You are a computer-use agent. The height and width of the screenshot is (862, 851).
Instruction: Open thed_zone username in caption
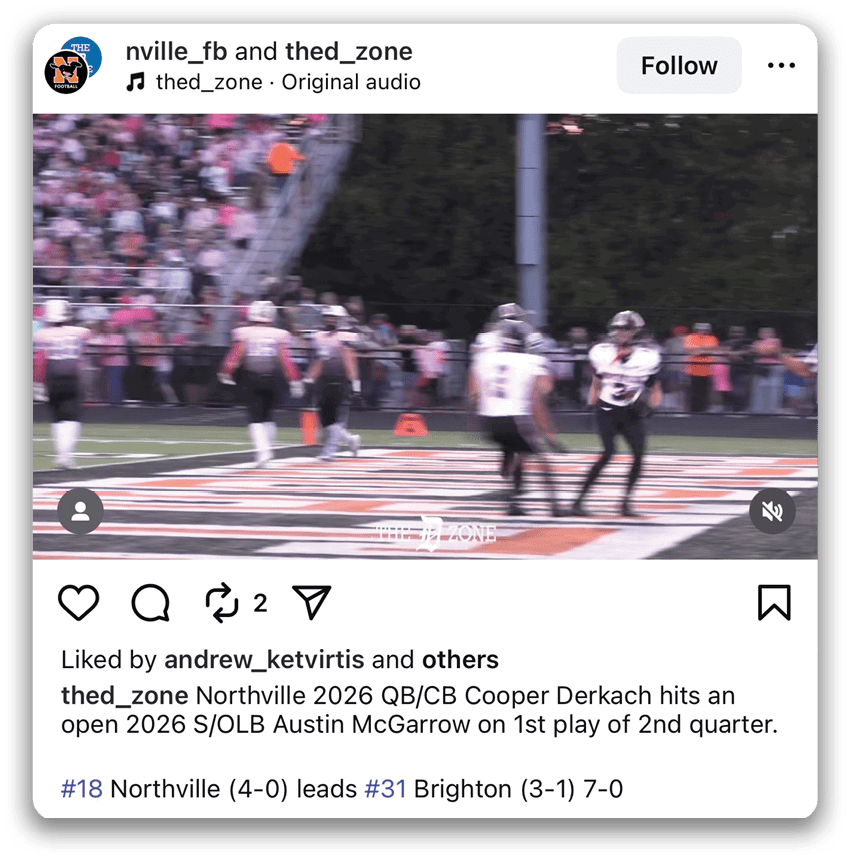tap(125, 695)
